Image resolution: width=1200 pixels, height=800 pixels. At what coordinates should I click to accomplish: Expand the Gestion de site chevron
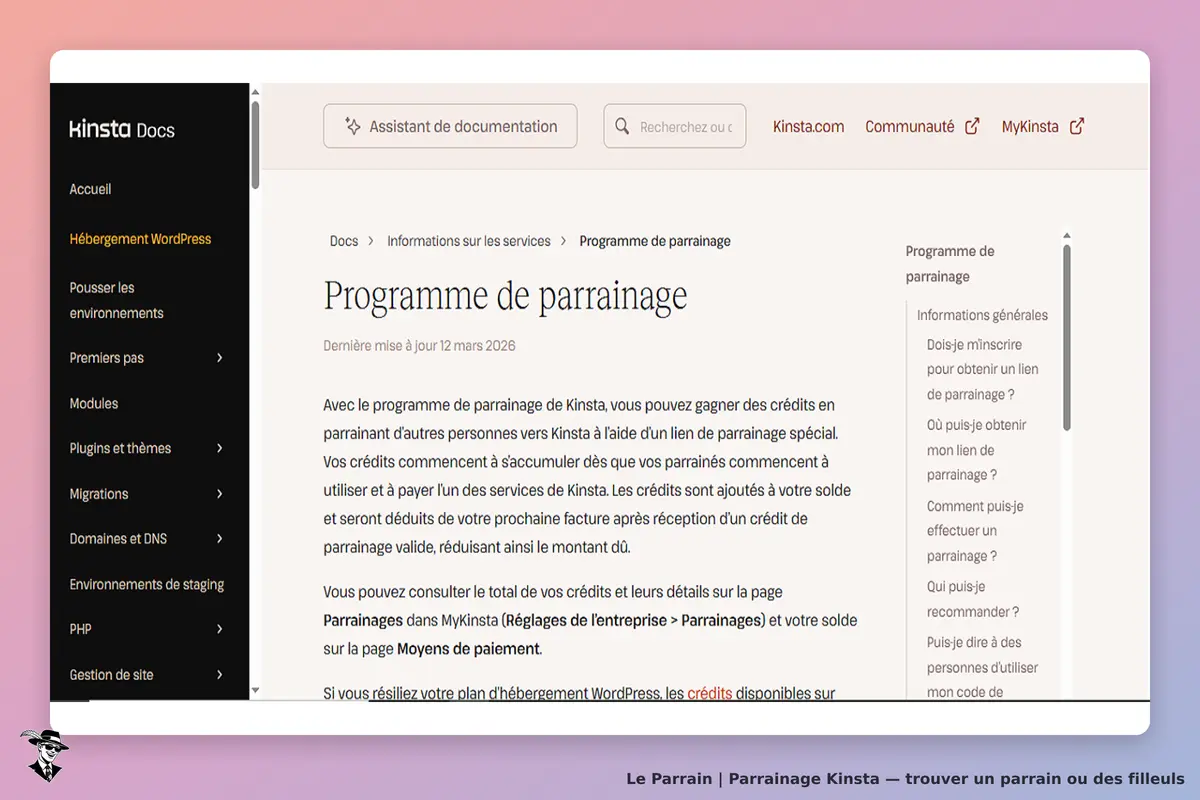[220, 675]
